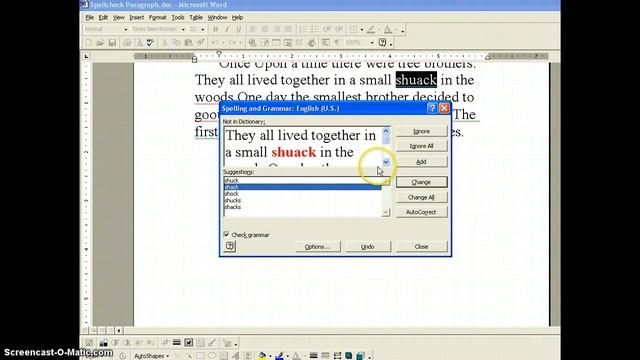640x360 pixels.
Task: Click the Ignore All button
Action: click(x=421, y=146)
